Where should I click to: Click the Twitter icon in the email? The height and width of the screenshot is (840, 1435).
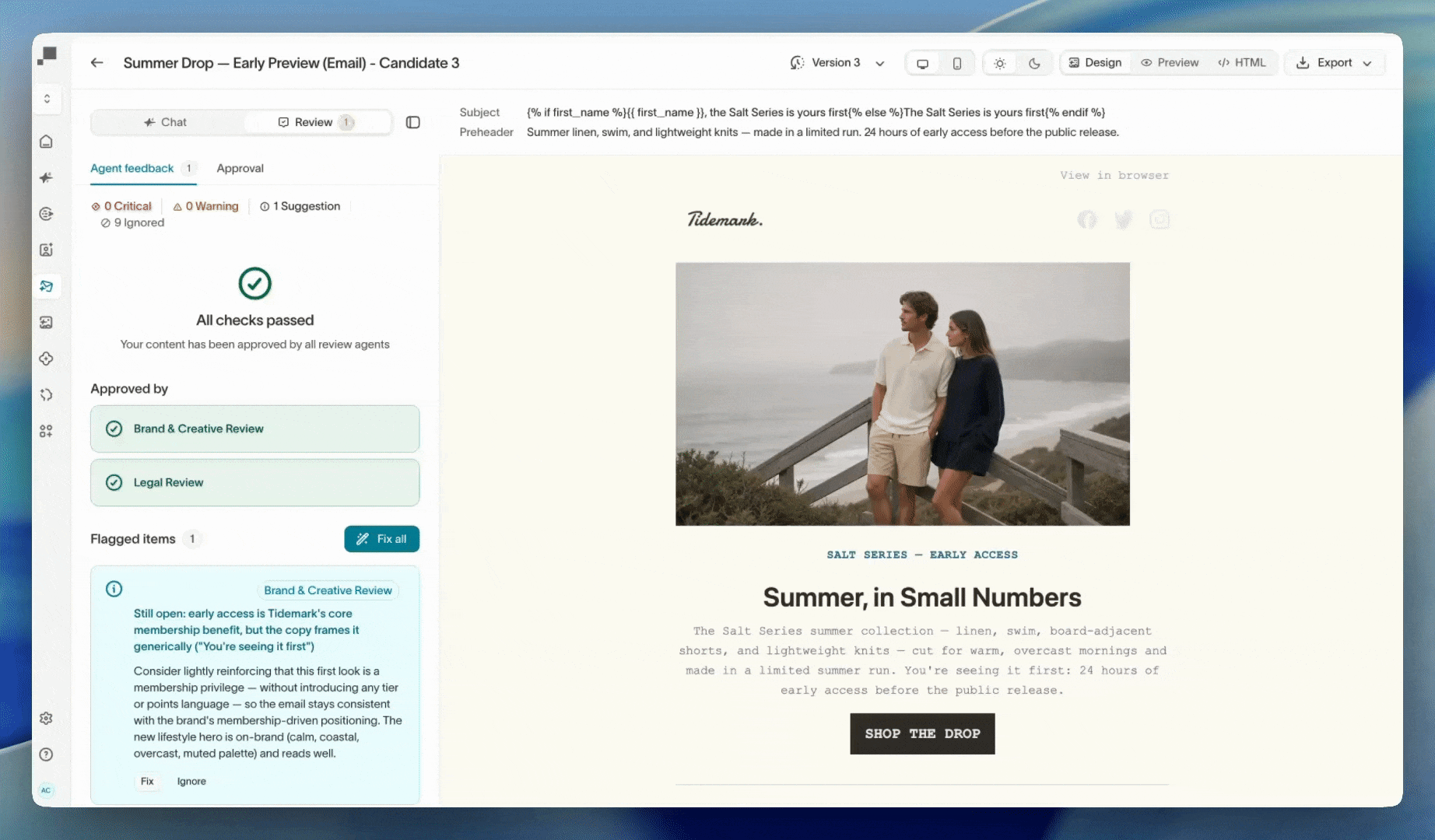(x=1124, y=220)
